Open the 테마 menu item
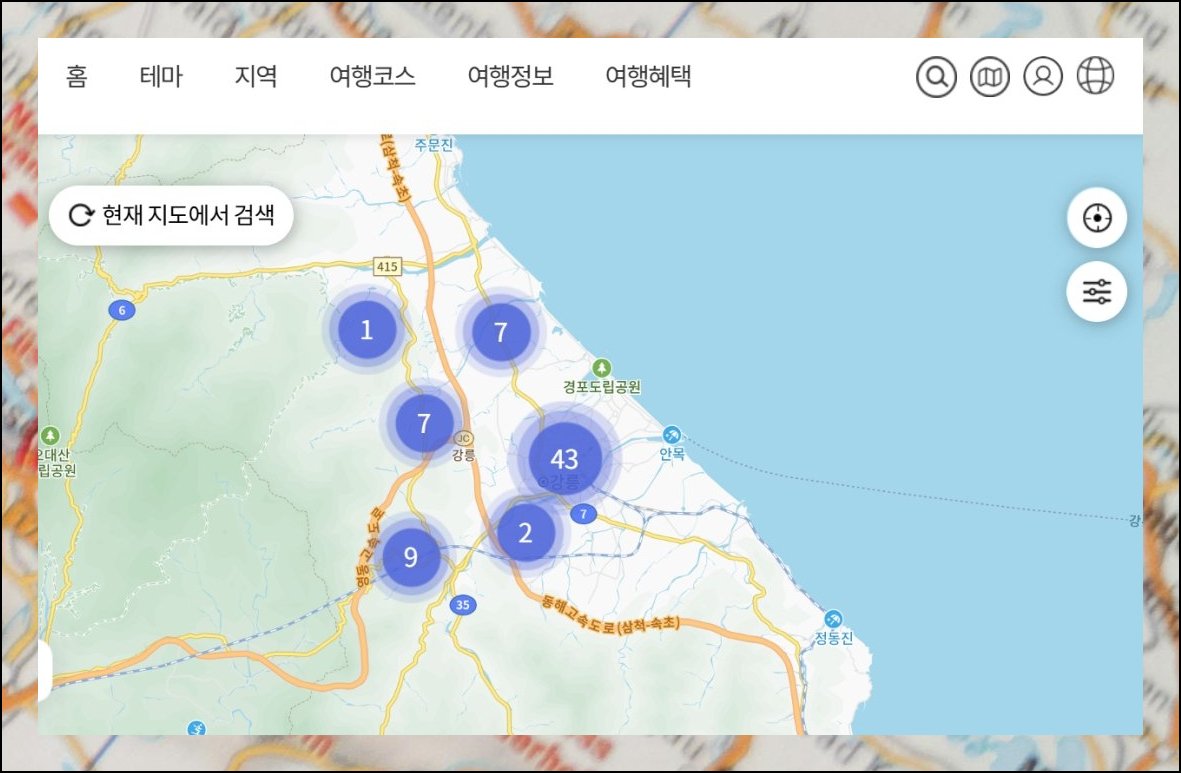Image resolution: width=1181 pixels, height=773 pixels. click(161, 76)
